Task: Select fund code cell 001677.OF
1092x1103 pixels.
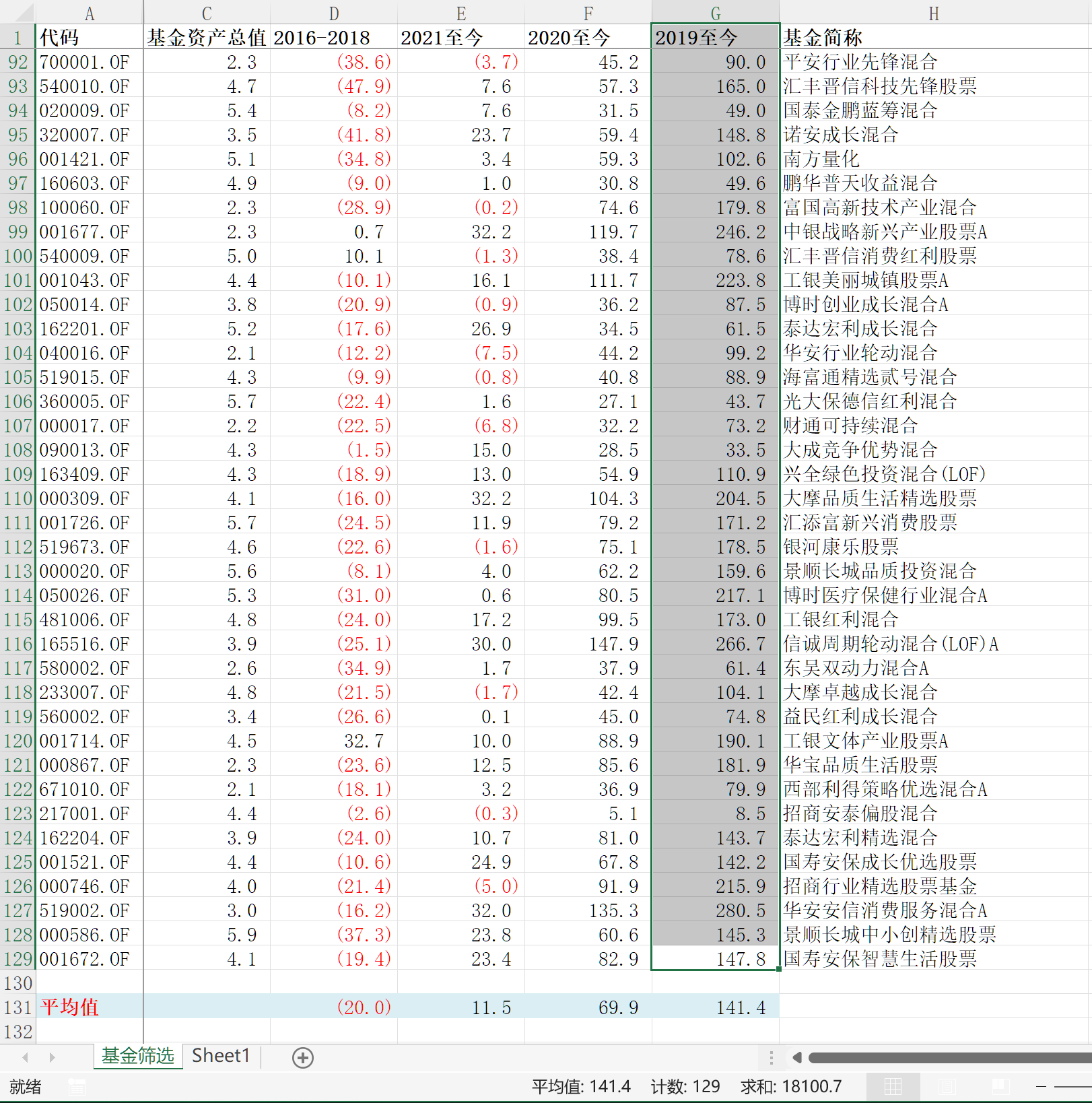Action: [x=90, y=232]
